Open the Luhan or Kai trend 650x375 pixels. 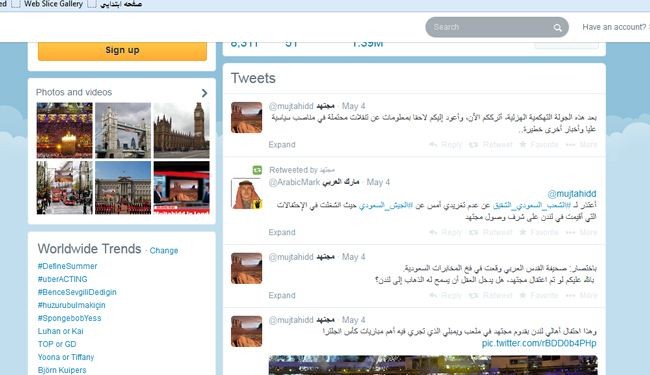[61, 331]
